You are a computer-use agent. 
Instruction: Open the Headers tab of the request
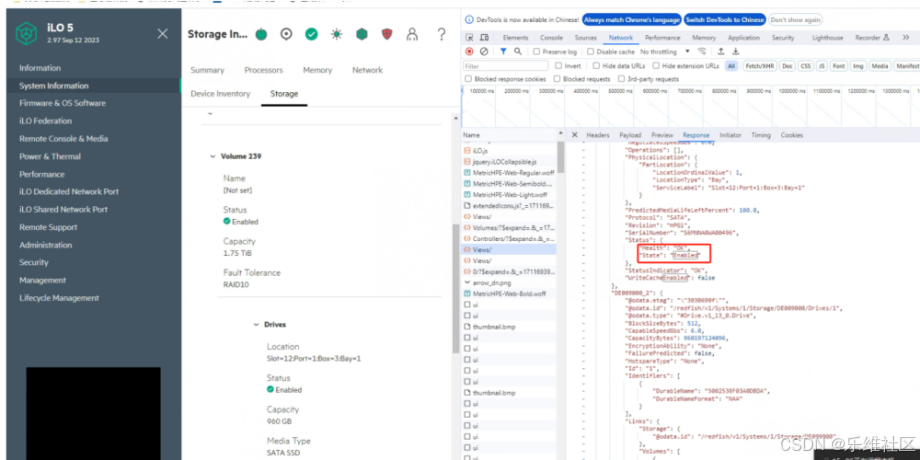pyautogui.click(x=598, y=135)
